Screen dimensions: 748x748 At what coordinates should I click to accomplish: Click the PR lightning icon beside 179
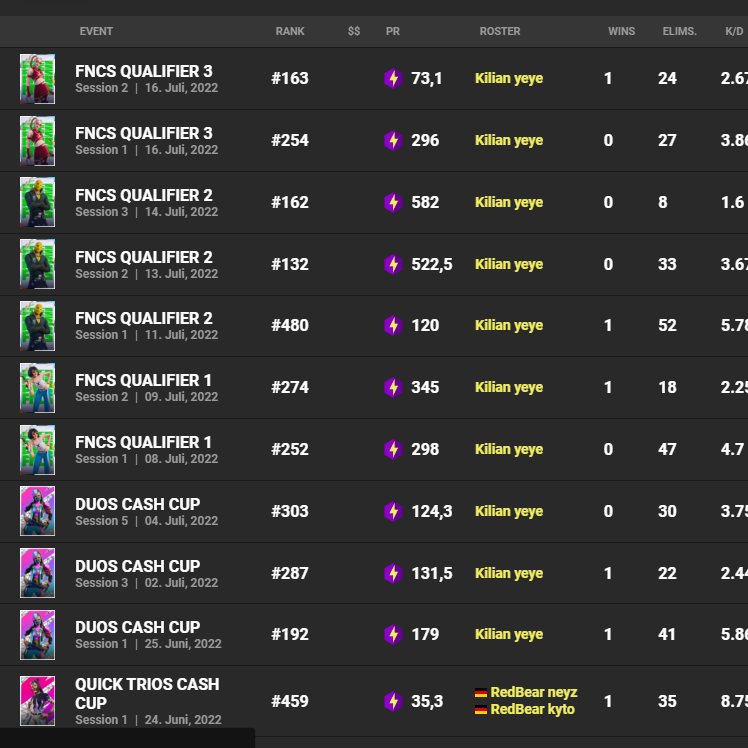tap(393, 634)
